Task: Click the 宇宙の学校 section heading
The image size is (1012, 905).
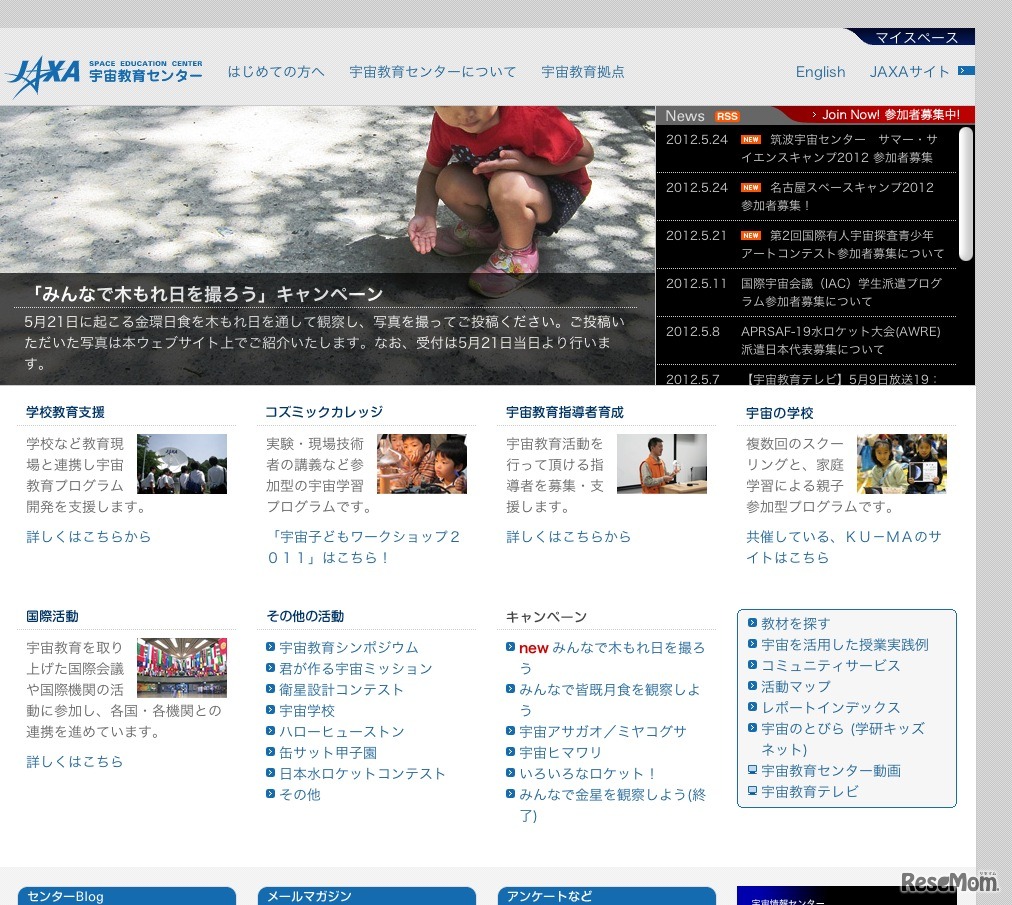Action: click(x=780, y=412)
